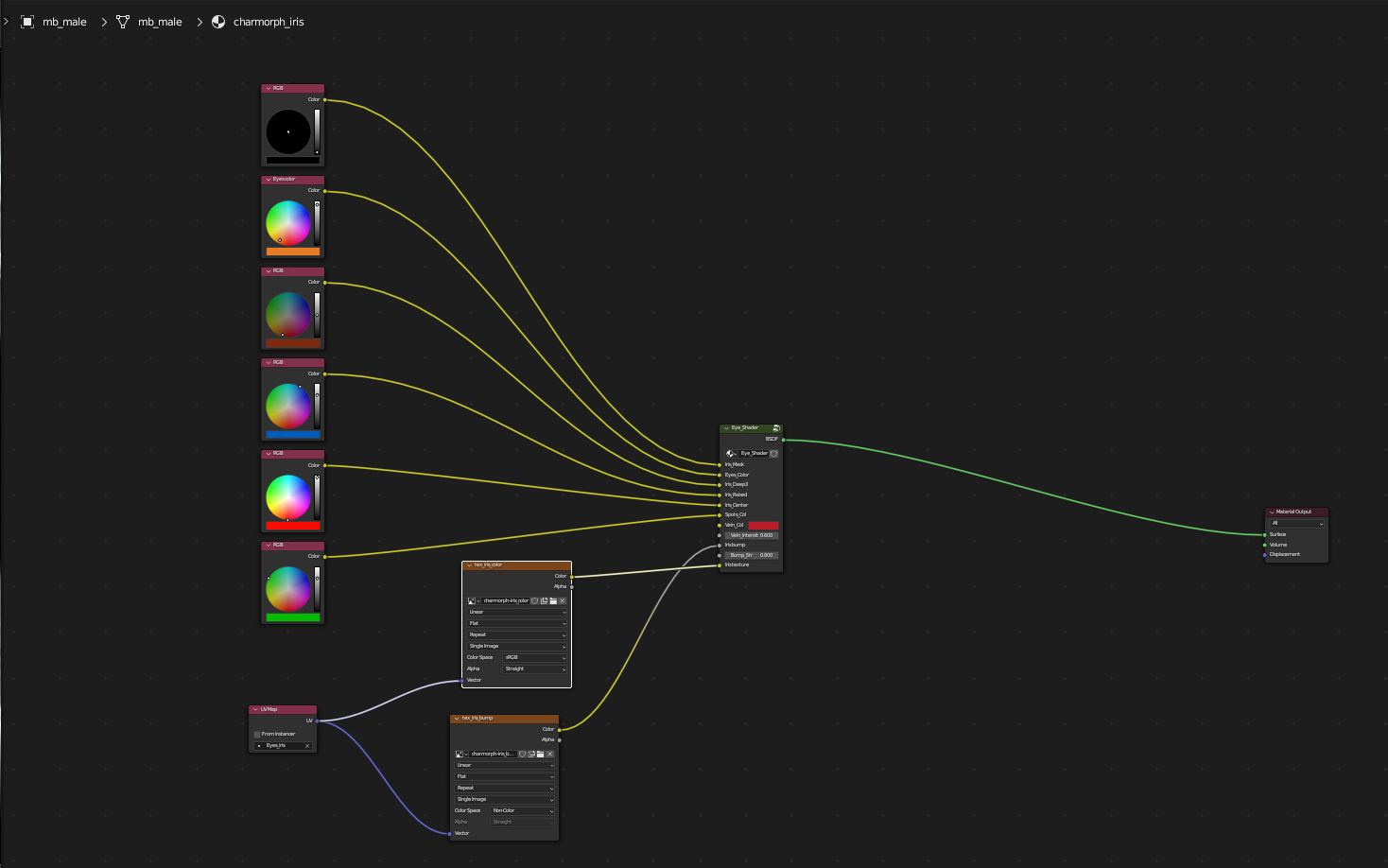Screen dimensions: 1388x868
Task: Unlink image in tex_iris_color node
Action: coord(563,601)
